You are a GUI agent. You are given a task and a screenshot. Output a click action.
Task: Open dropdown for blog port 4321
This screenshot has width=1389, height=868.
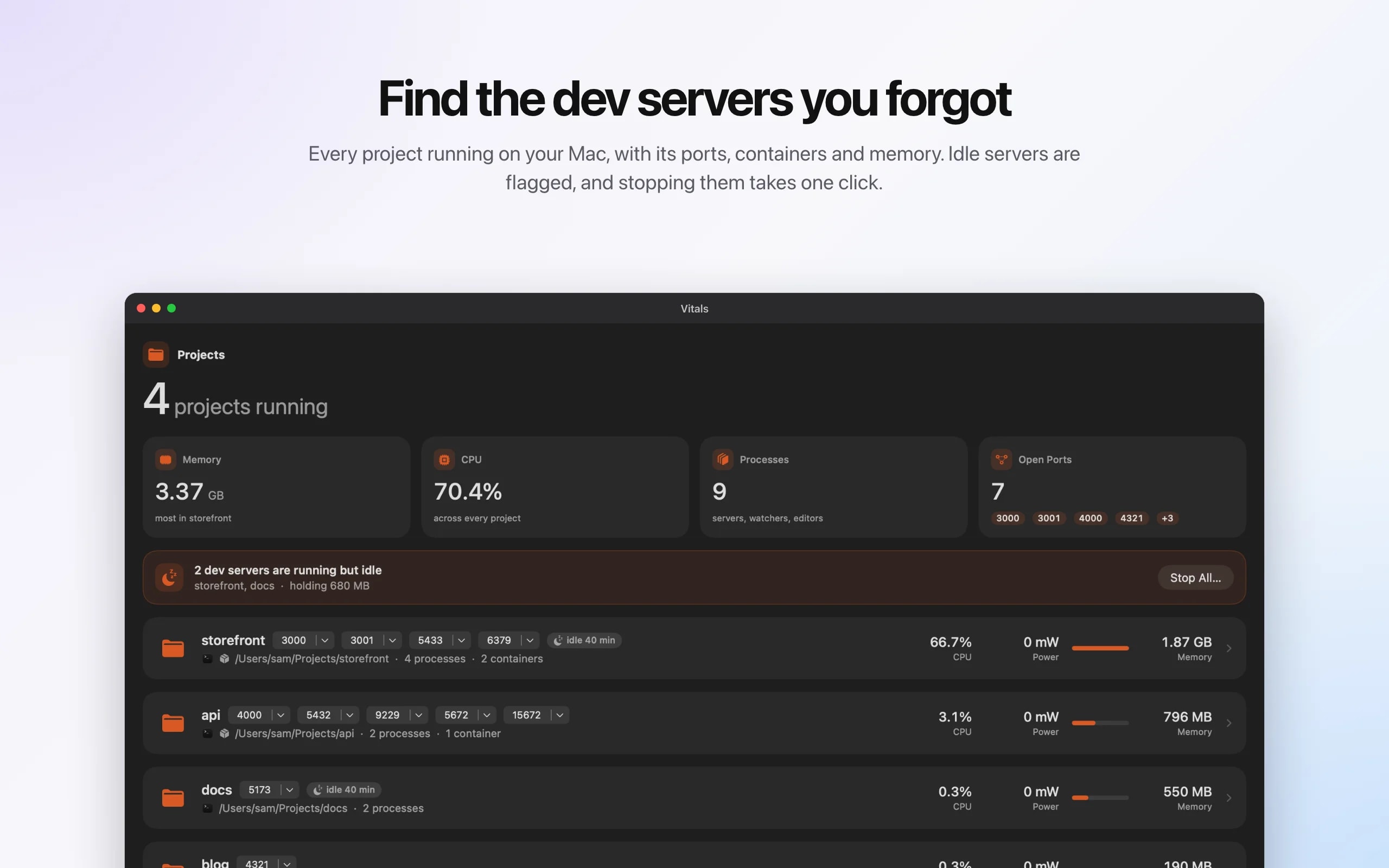pos(287,864)
